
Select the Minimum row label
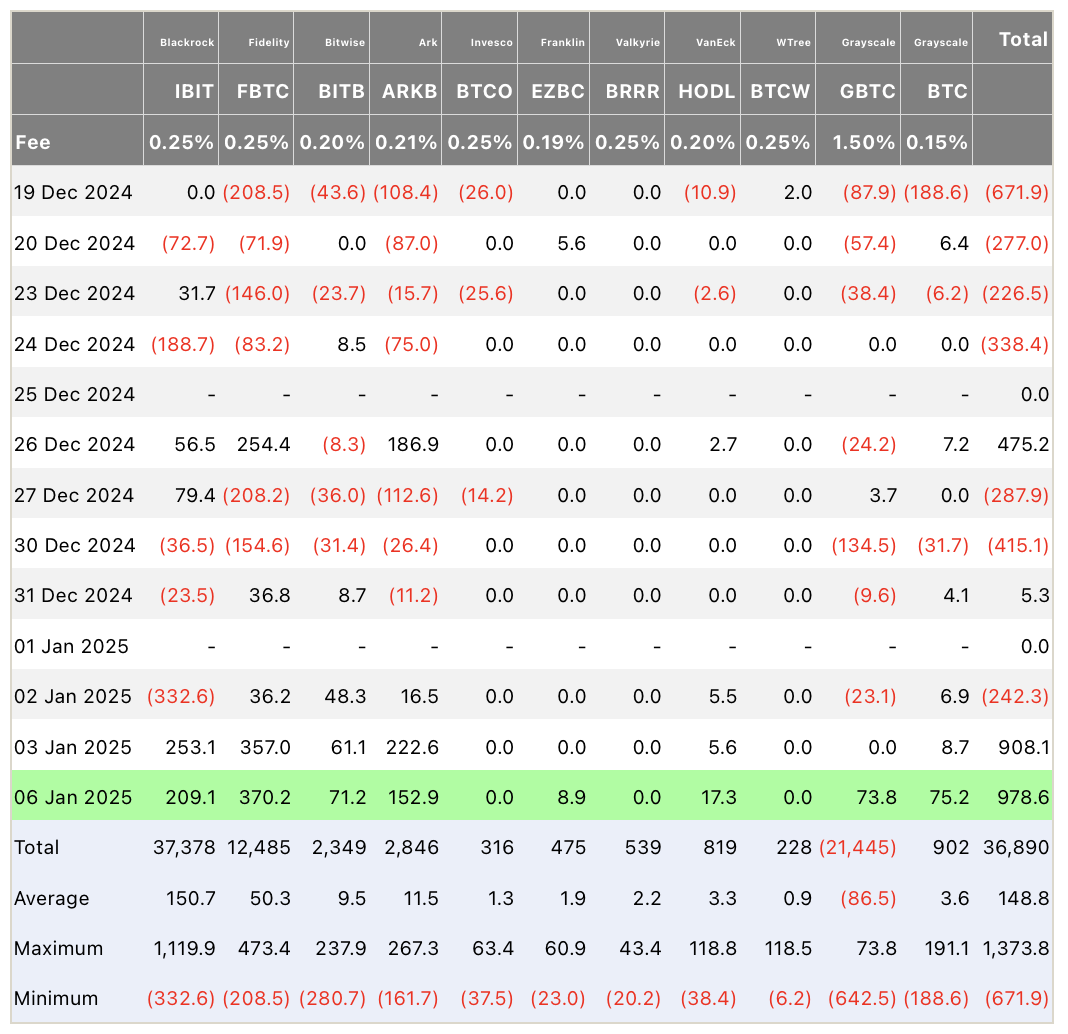56,999
